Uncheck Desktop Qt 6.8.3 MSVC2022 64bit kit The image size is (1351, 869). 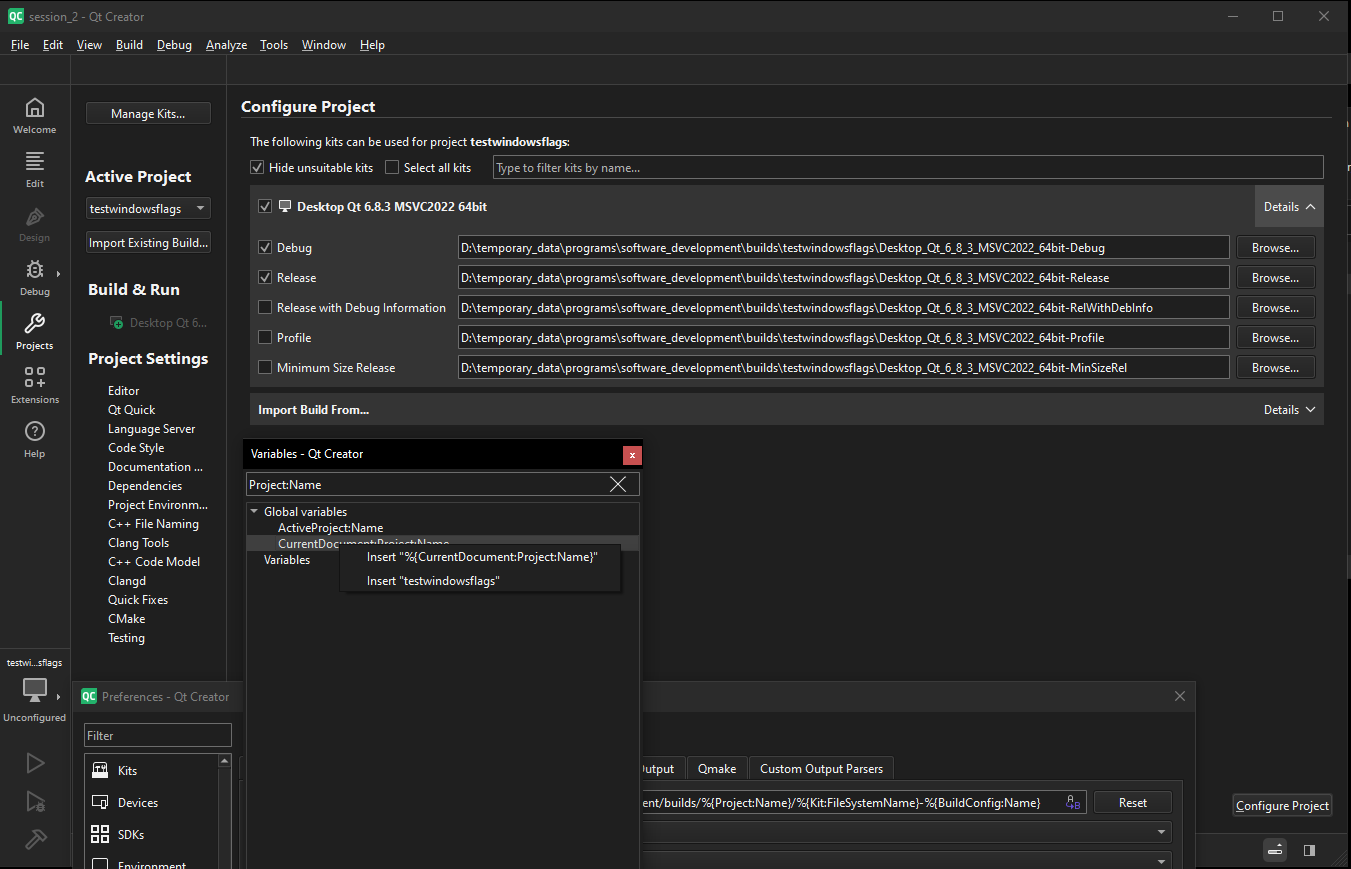coord(265,207)
